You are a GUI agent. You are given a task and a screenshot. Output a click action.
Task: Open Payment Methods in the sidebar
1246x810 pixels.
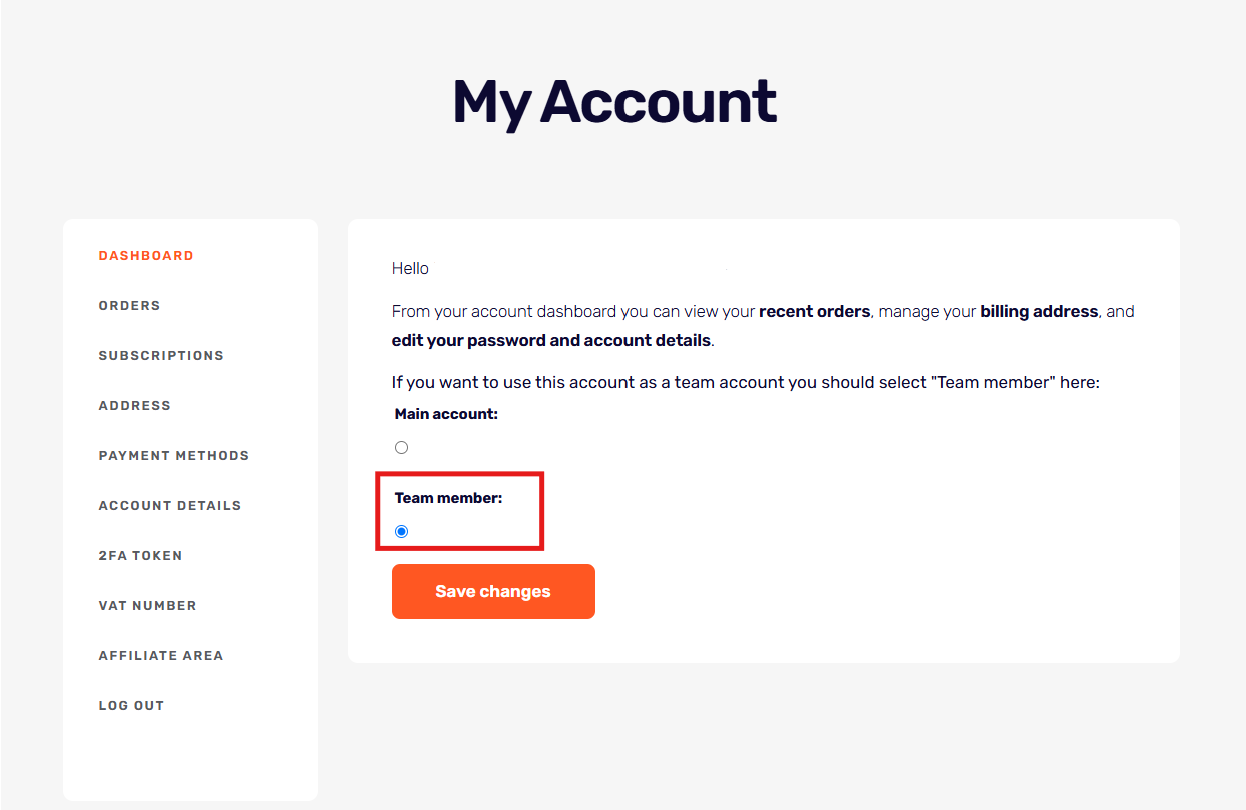point(173,456)
